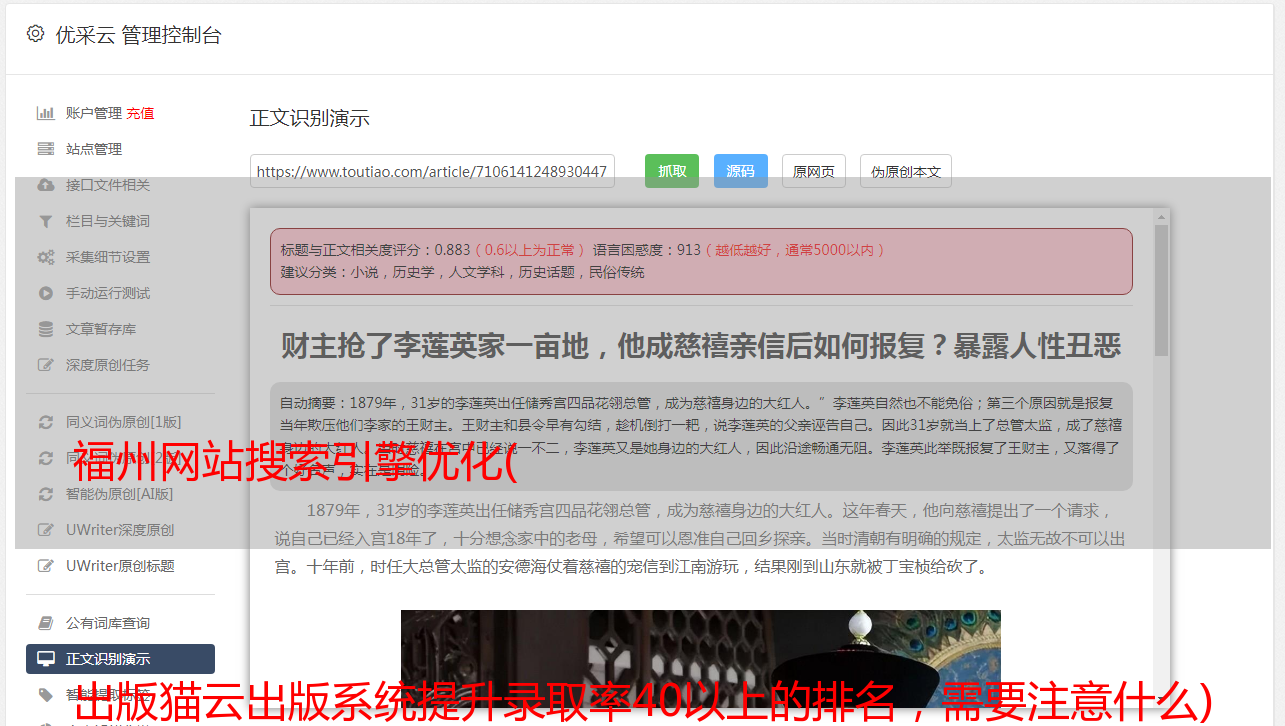Image resolution: width=1285 pixels, height=726 pixels.
Task: Click the green 抓取 button
Action: coord(672,171)
